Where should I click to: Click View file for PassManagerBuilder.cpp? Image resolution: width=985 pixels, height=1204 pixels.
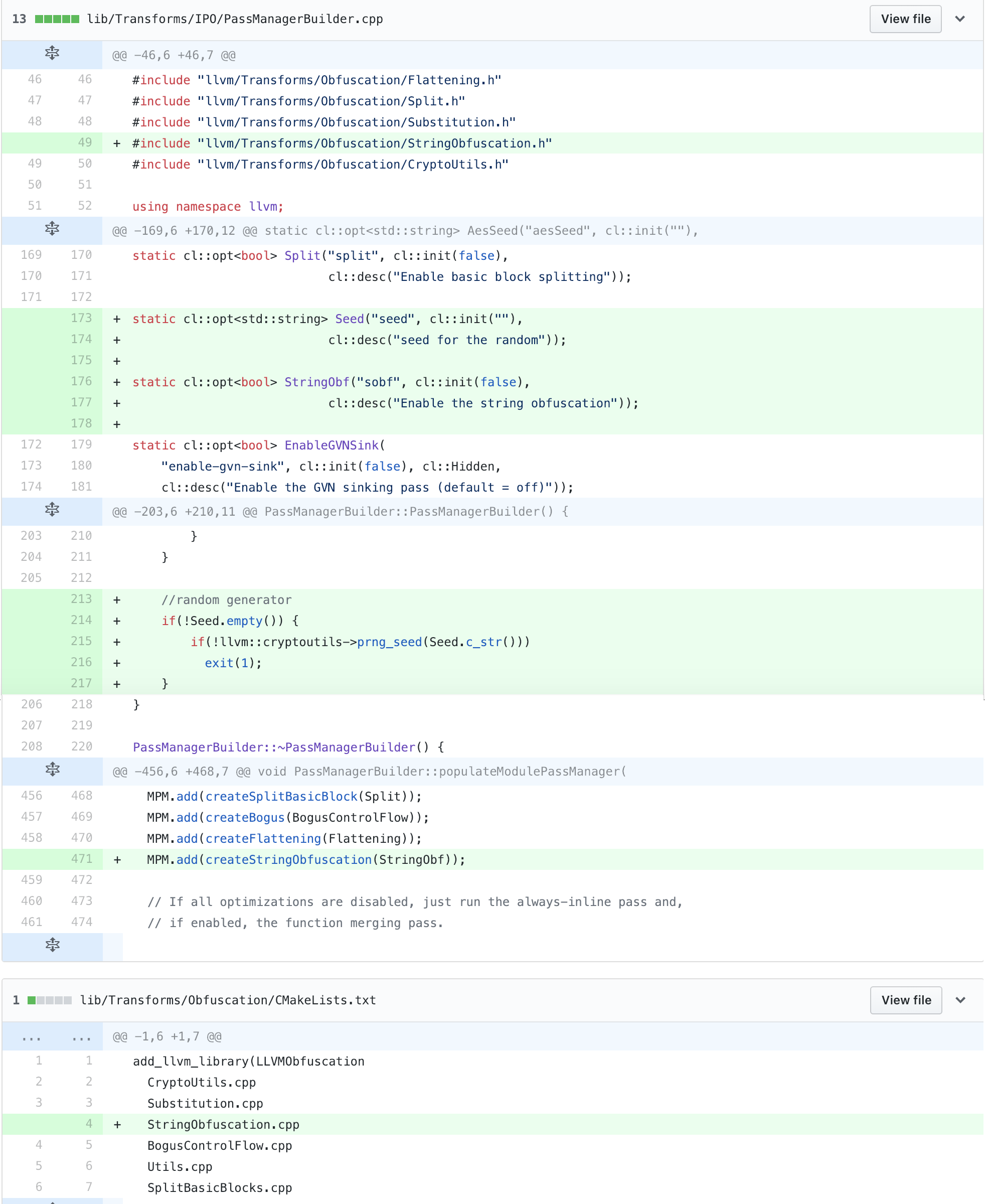point(905,19)
